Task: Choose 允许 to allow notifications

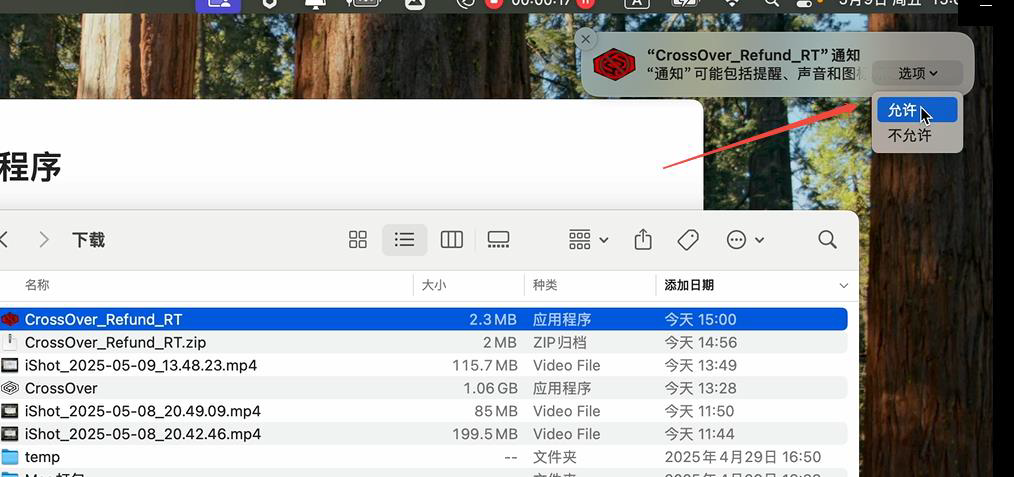Action: click(x=903, y=110)
